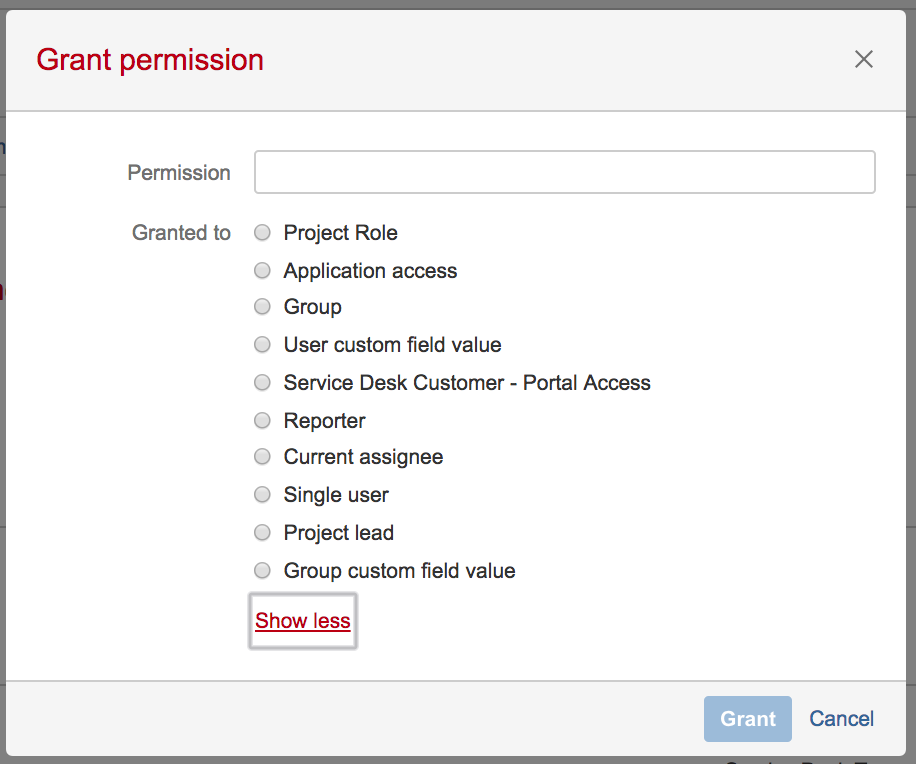Click the Cancel link

[842, 719]
